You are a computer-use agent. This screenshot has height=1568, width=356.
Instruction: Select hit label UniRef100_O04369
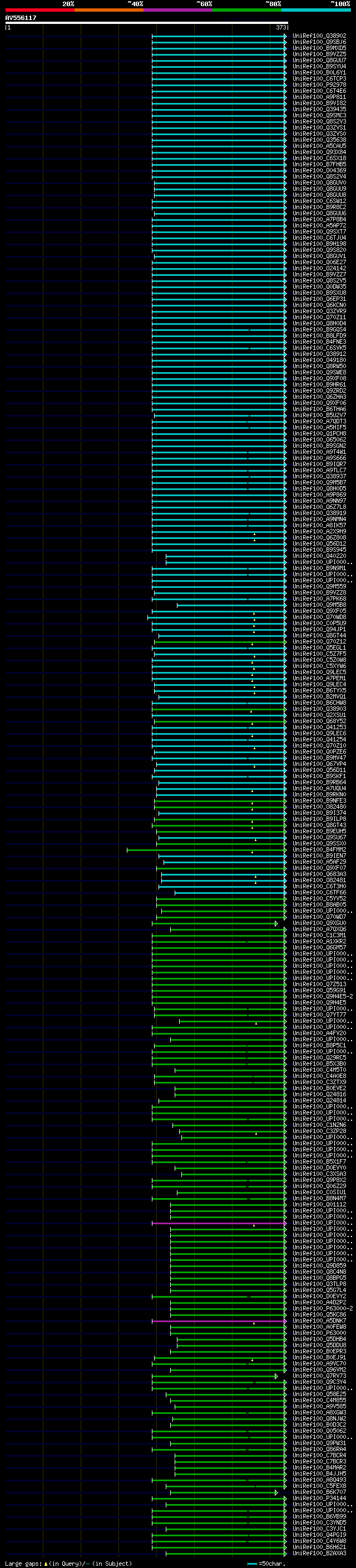pyautogui.click(x=319, y=170)
